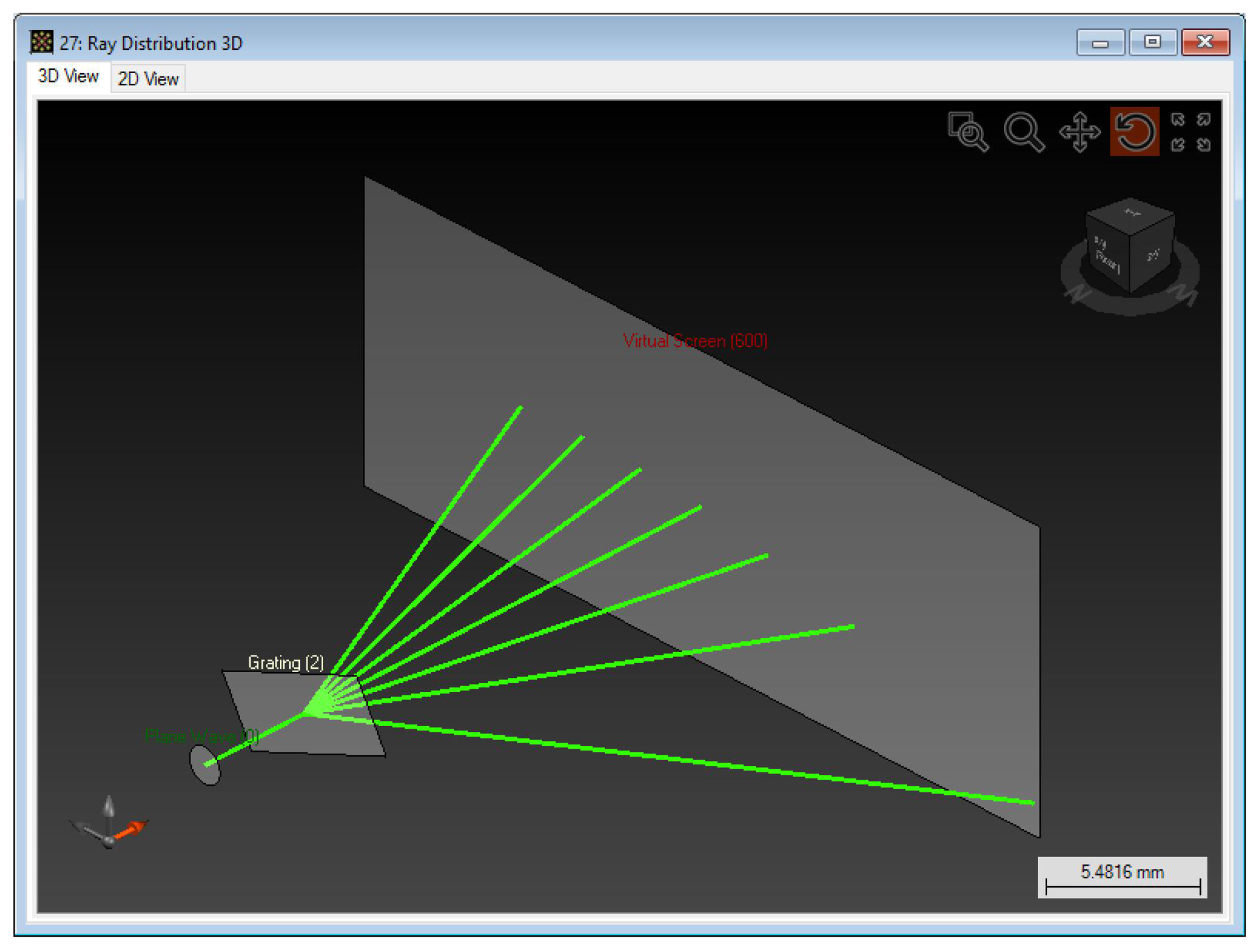Click the bottom-right small view arrow icon
The image size is (1254, 952).
1203,144
